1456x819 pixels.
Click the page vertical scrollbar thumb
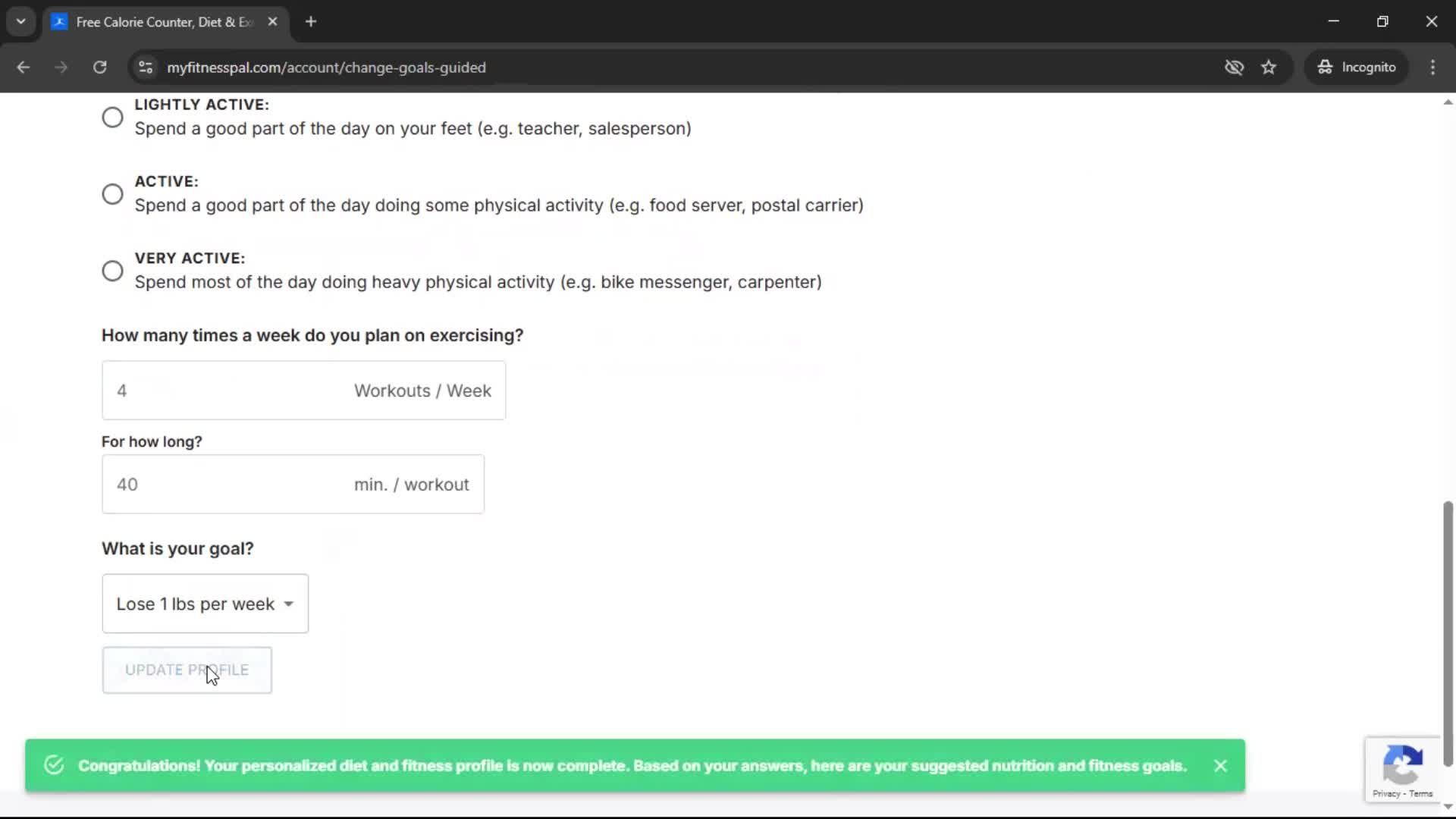click(1448, 633)
